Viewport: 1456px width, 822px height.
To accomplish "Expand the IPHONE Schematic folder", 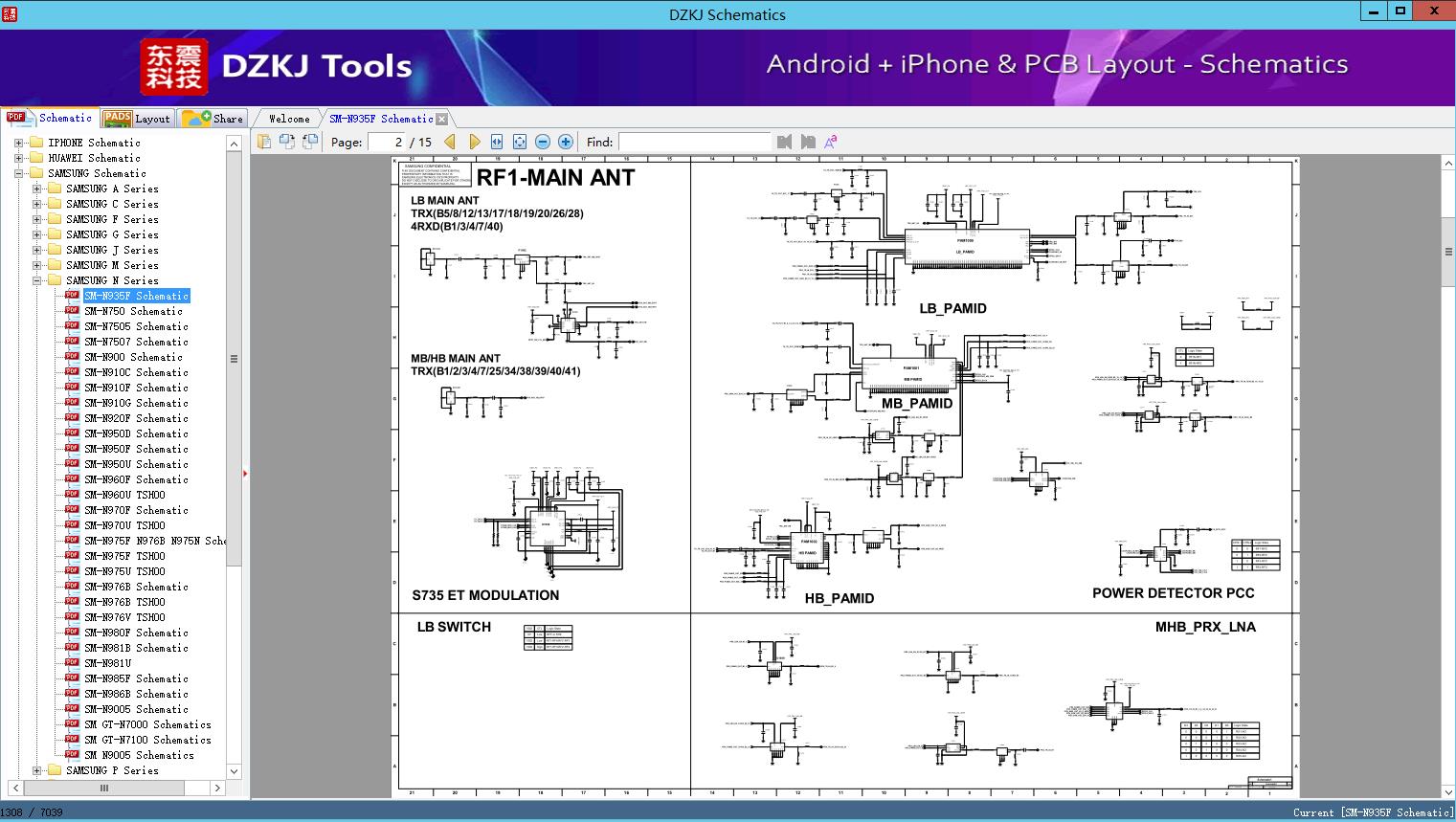I will click(x=19, y=143).
